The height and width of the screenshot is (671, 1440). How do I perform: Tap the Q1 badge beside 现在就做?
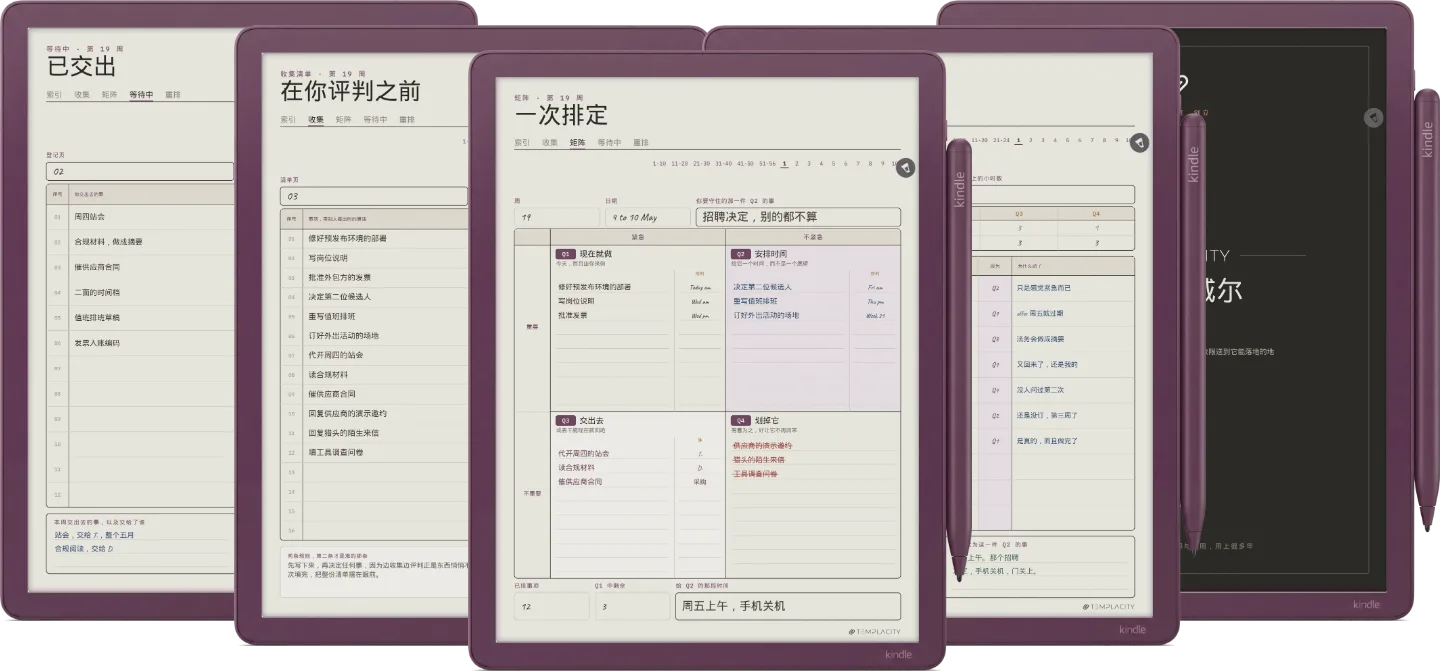coord(566,254)
